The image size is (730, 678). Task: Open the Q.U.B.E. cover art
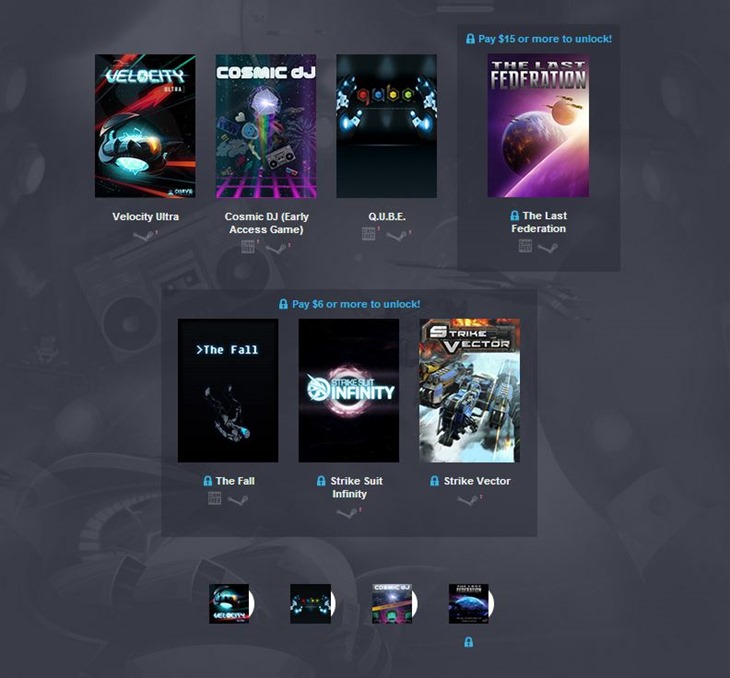click(x=386, y=126)
